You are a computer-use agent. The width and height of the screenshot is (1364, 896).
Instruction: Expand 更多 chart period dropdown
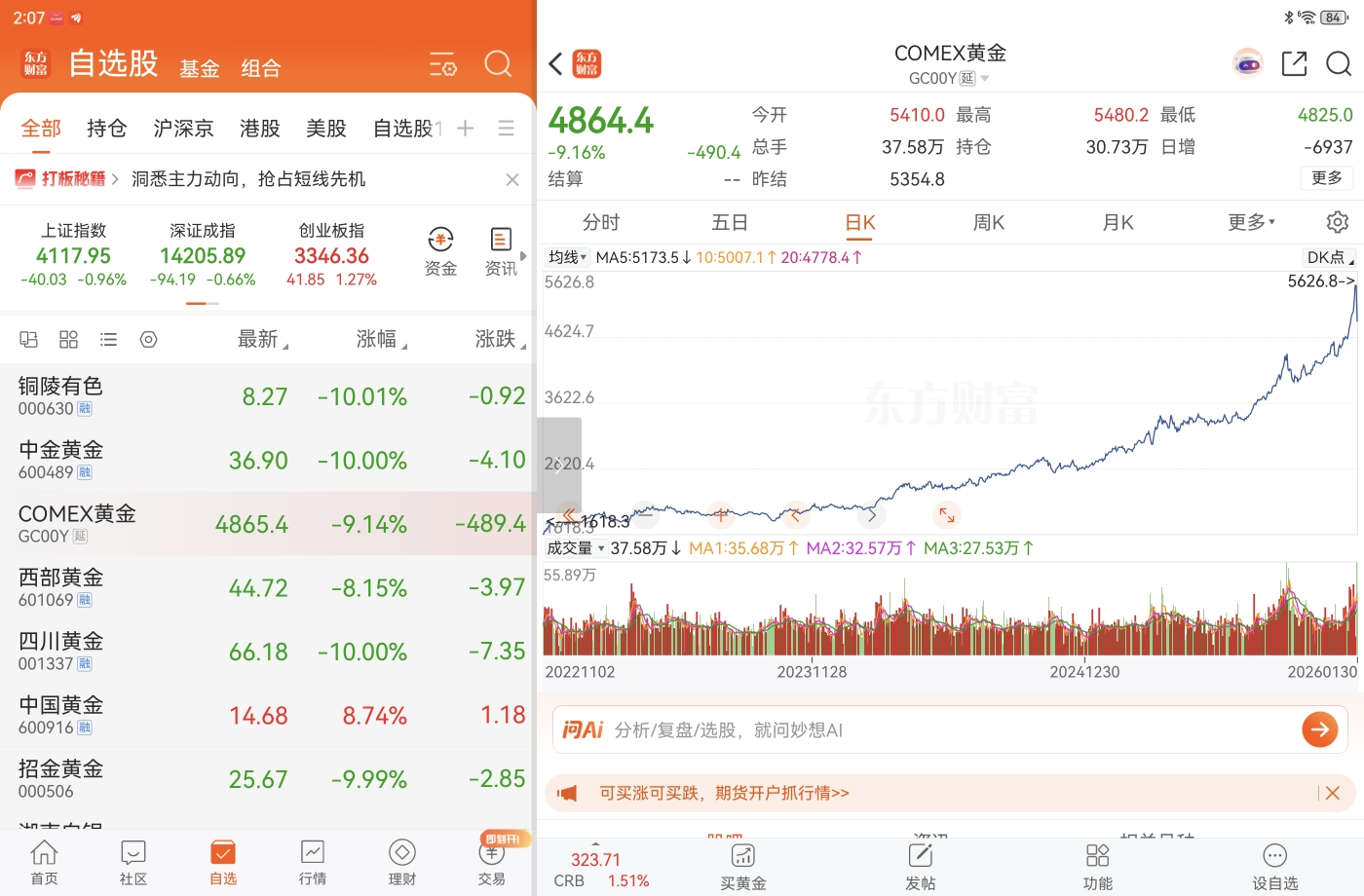pyautogui.click(x=1251, y=222)
